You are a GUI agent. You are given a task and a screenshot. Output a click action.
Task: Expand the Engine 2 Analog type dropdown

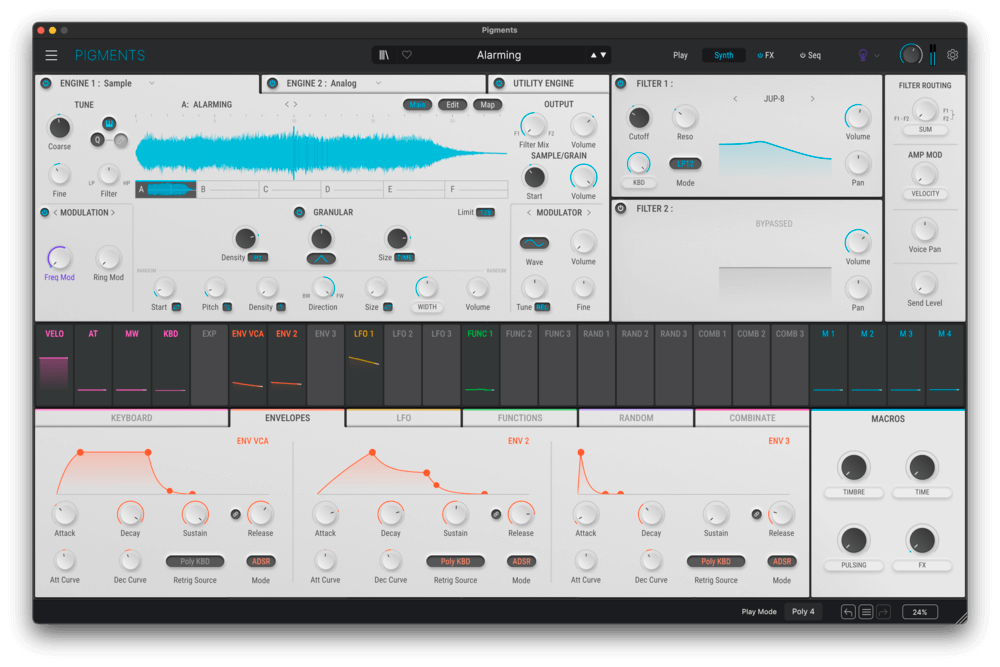(379, 84)
